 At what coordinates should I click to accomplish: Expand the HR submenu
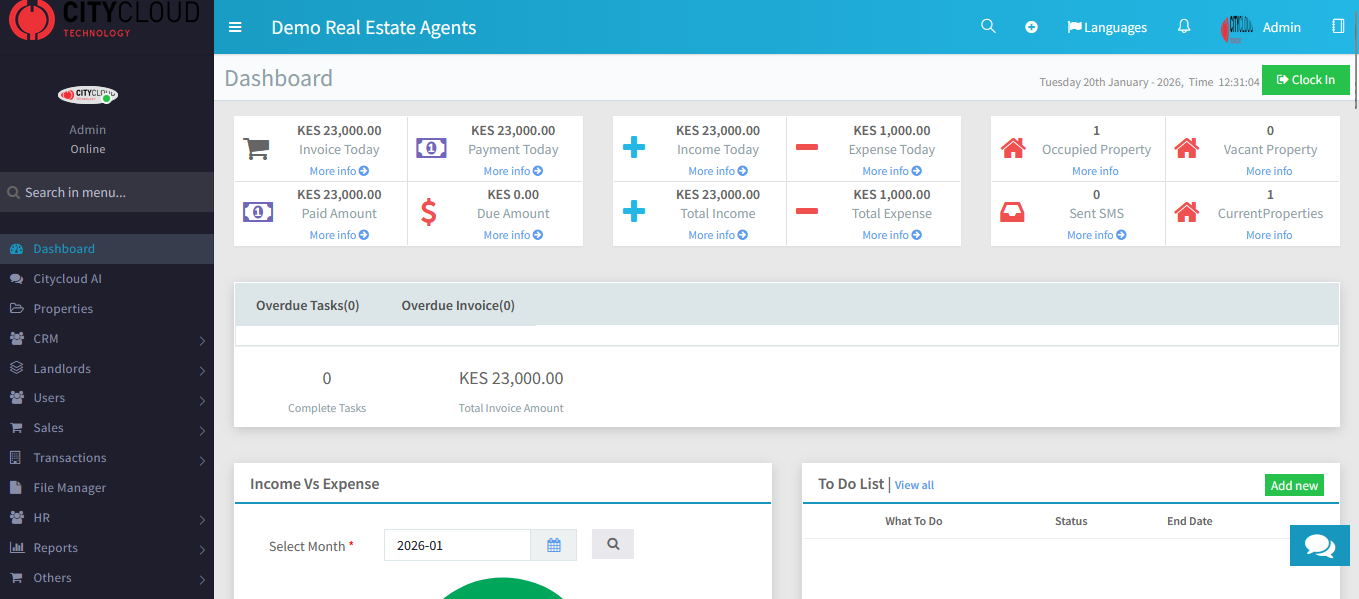[202, 520]
